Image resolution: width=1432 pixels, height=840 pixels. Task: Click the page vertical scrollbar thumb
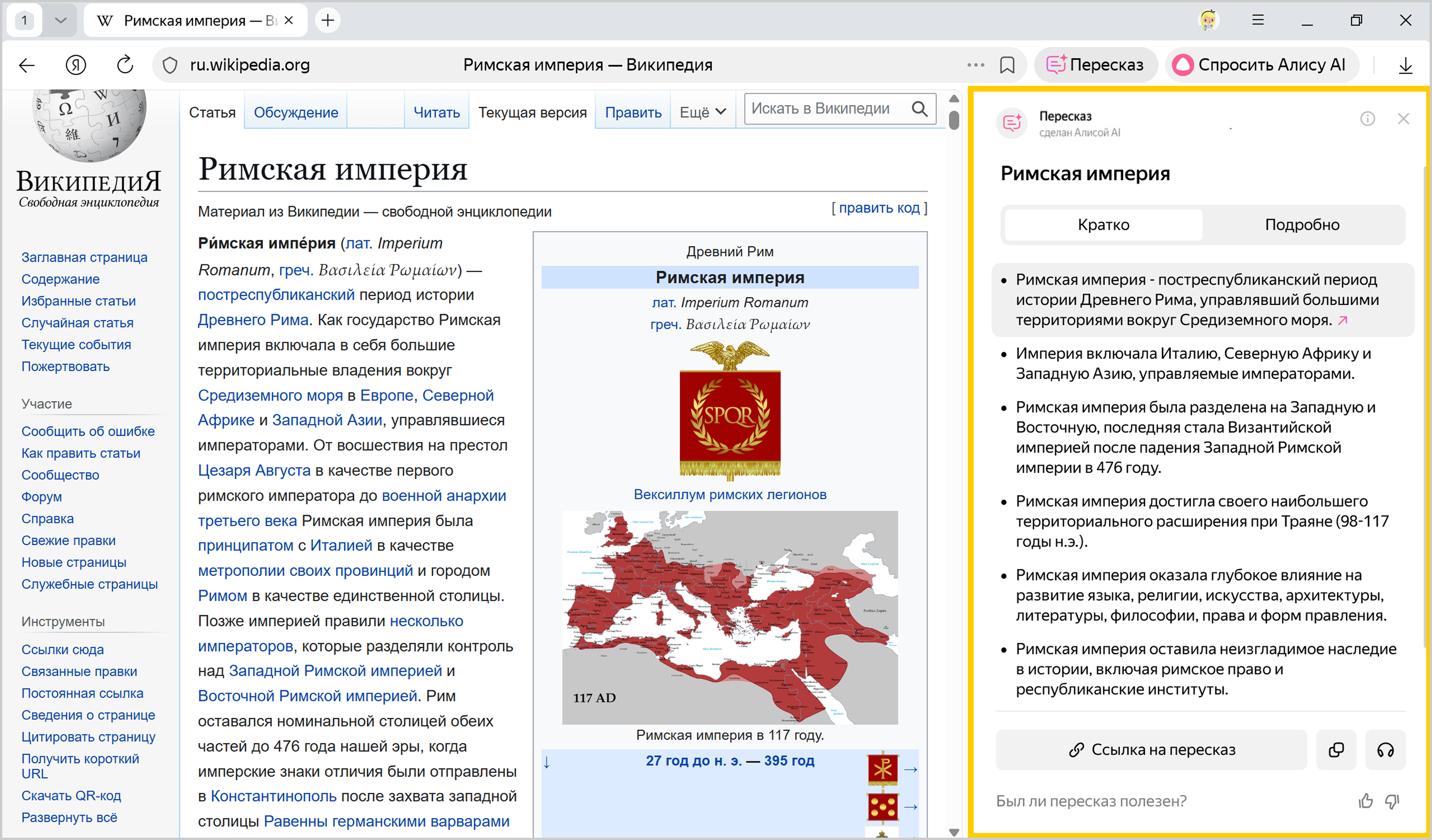[954, 120]
